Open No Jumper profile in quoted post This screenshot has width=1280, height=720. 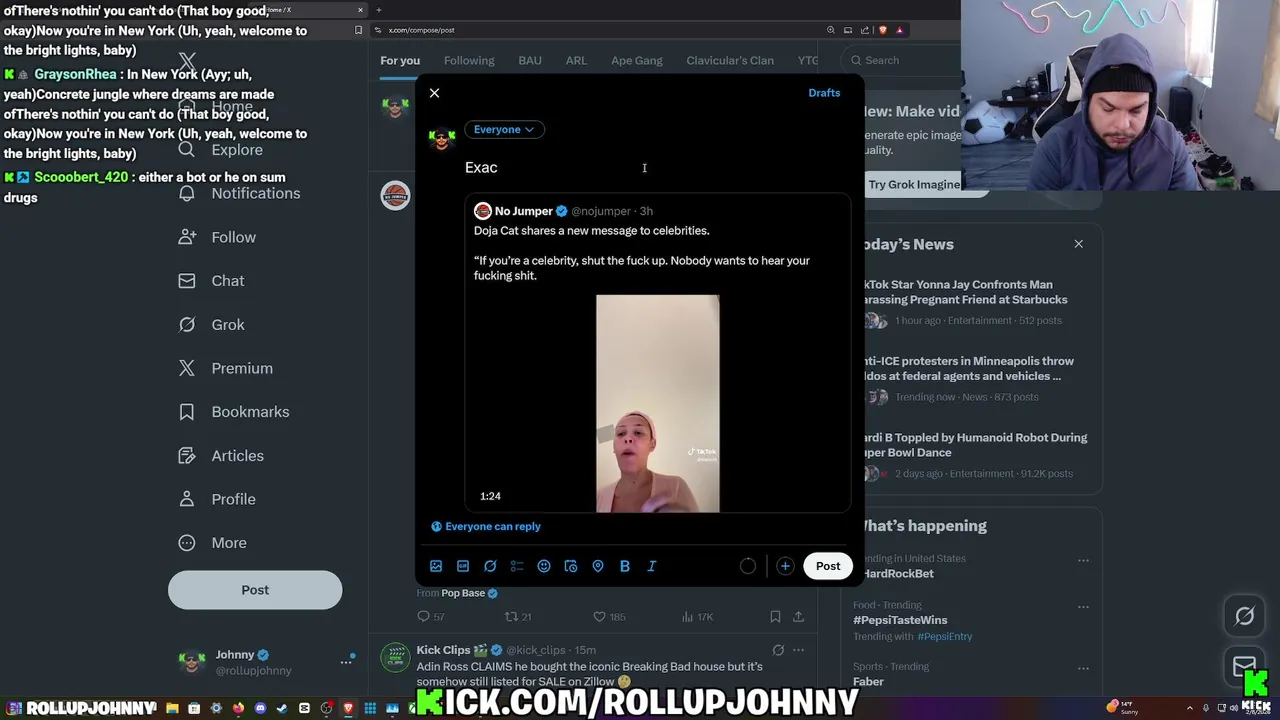(x=523, y=211)
